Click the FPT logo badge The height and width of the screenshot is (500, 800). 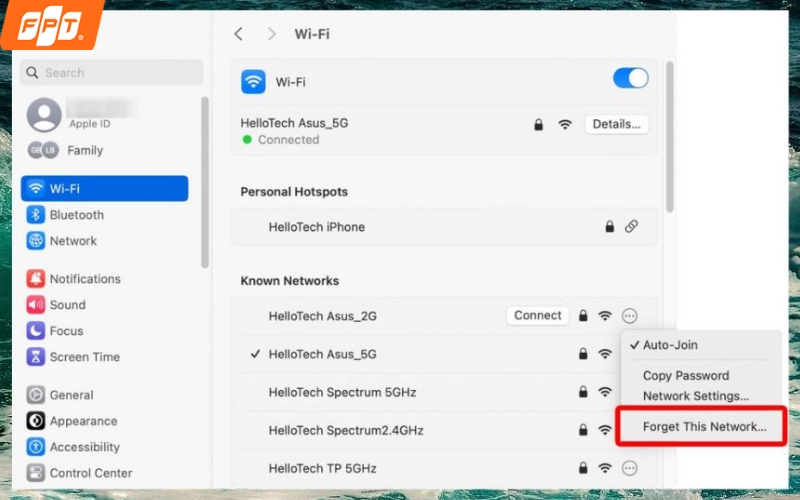tap(52, 24)
